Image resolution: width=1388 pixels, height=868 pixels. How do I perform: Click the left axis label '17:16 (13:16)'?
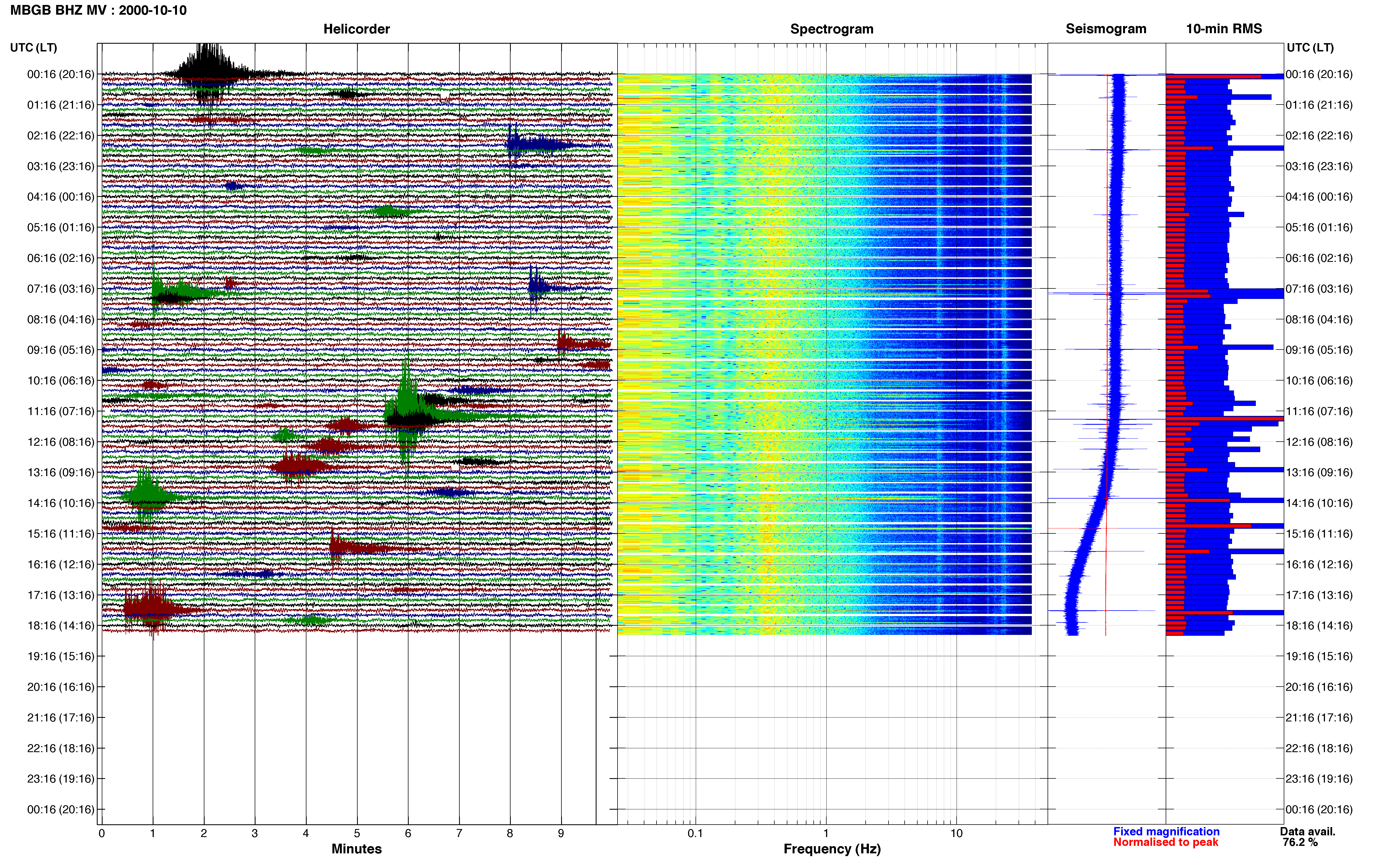tap(60, 595)
